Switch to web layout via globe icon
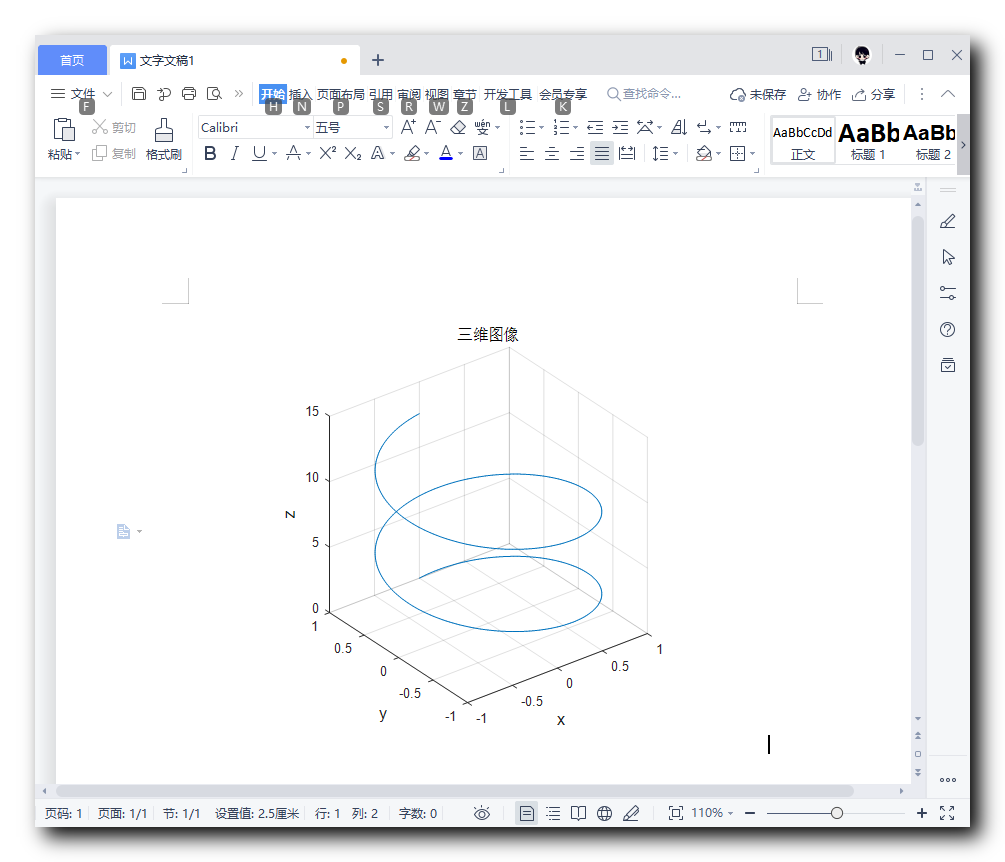The width and height of the screenshot is (1005, 862). click(604, 813)
